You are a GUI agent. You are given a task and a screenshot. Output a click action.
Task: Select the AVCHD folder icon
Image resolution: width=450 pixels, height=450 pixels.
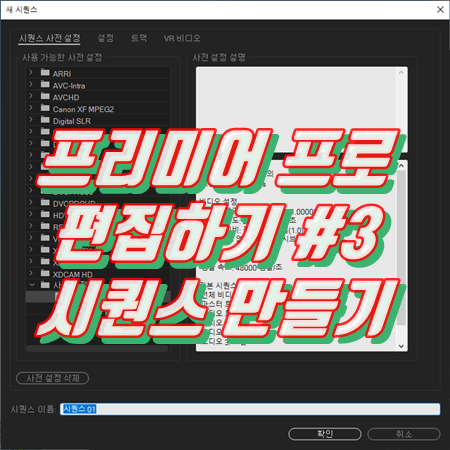pyautogui.click(x=45, y=96)
